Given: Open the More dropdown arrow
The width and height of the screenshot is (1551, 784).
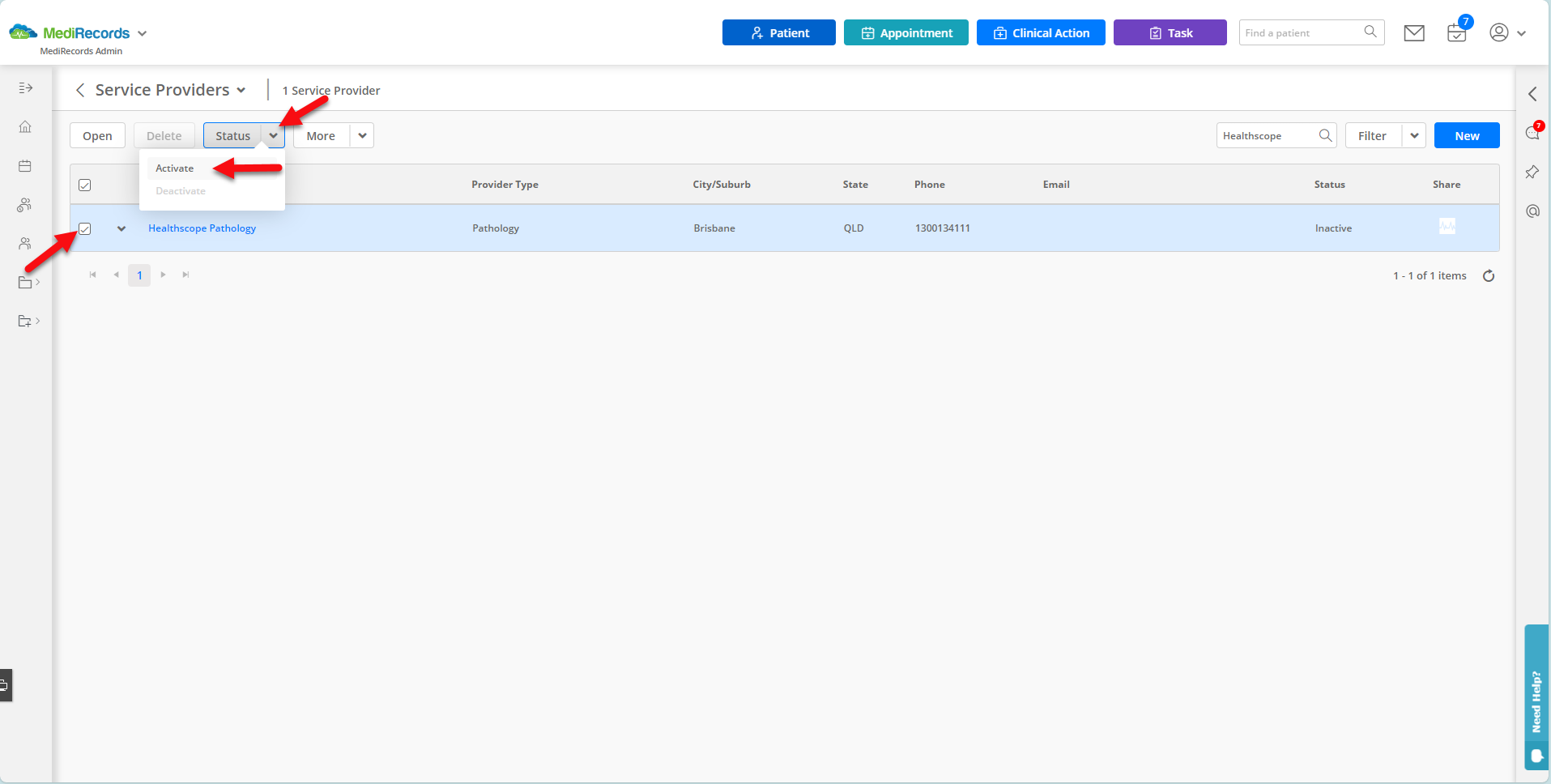Looking at the screenshot, I should (362, 135).
